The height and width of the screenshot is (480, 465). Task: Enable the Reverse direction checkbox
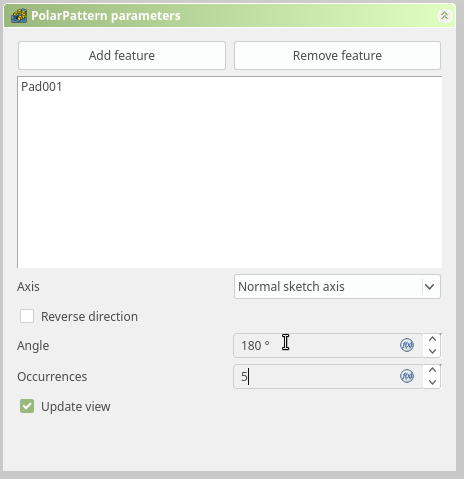point(27,316)
